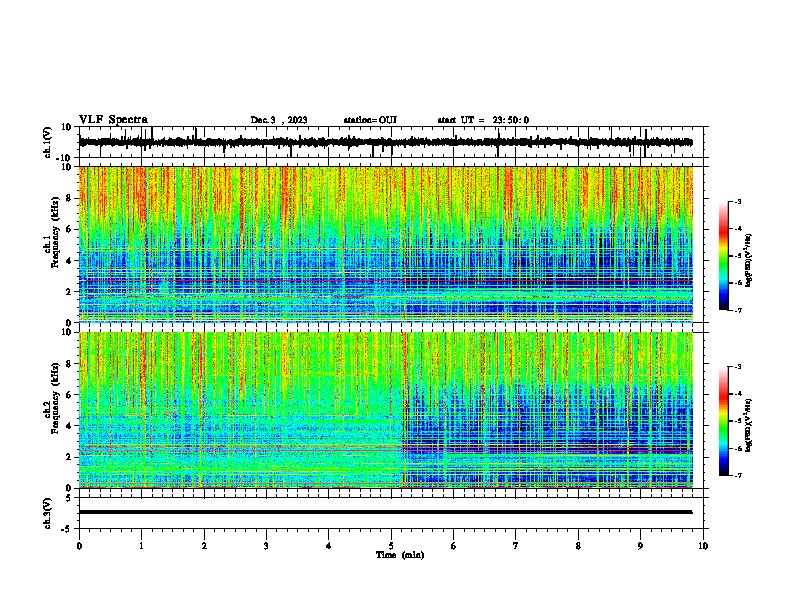Click the 'Time (min)' x-axis label

tap(400, 555)
